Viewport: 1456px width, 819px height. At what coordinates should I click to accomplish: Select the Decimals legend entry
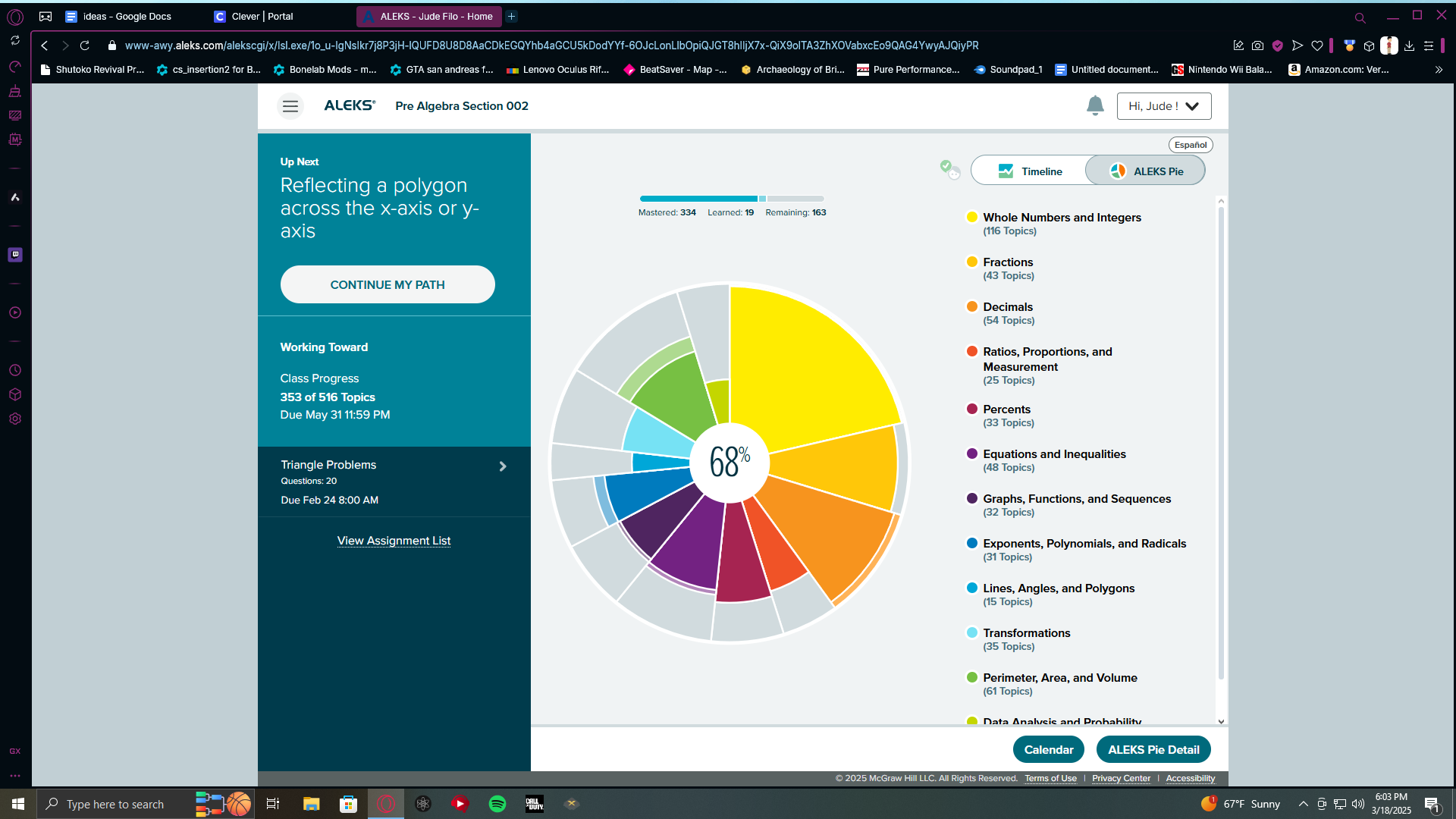(1000, 313)
